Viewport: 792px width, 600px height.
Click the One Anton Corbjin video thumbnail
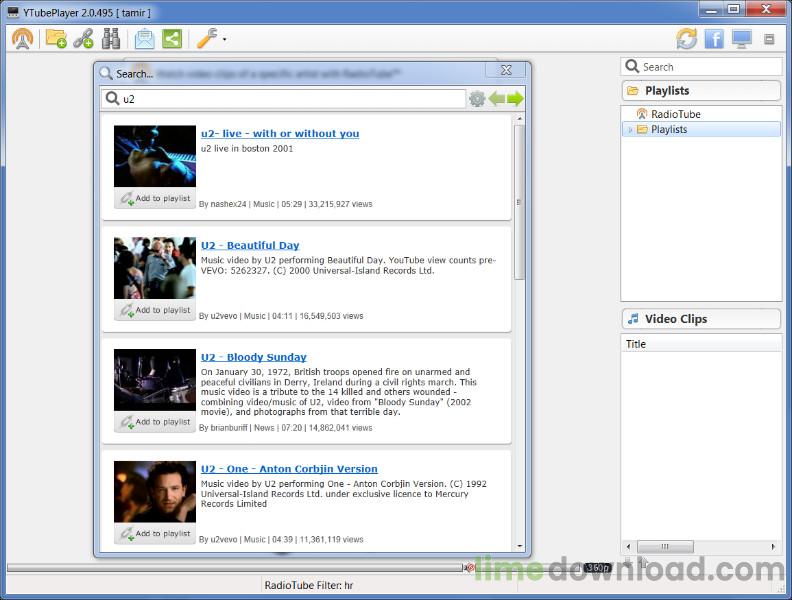tap(155, 491)
